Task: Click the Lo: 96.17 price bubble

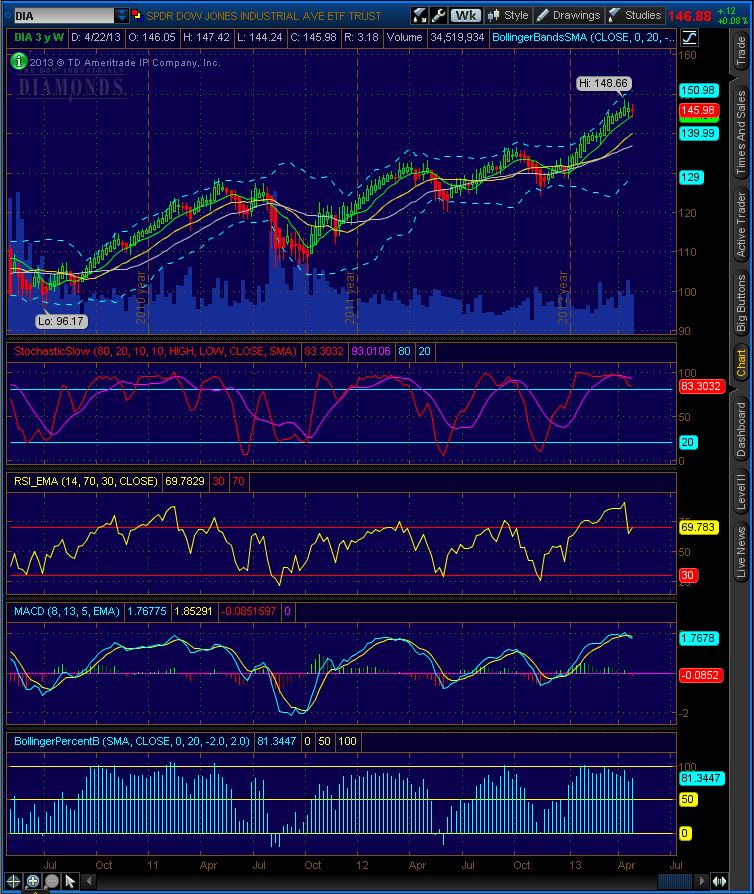Action: click(x=60, y=321)
